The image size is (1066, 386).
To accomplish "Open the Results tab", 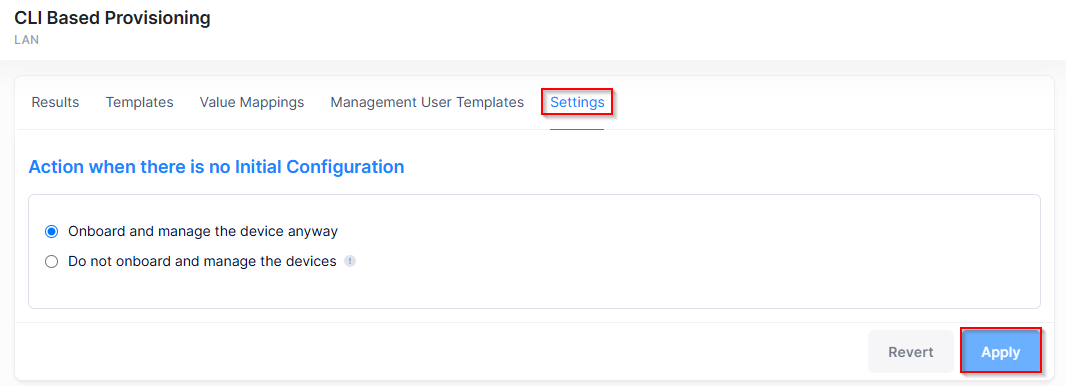I will [x=56, y=102].
